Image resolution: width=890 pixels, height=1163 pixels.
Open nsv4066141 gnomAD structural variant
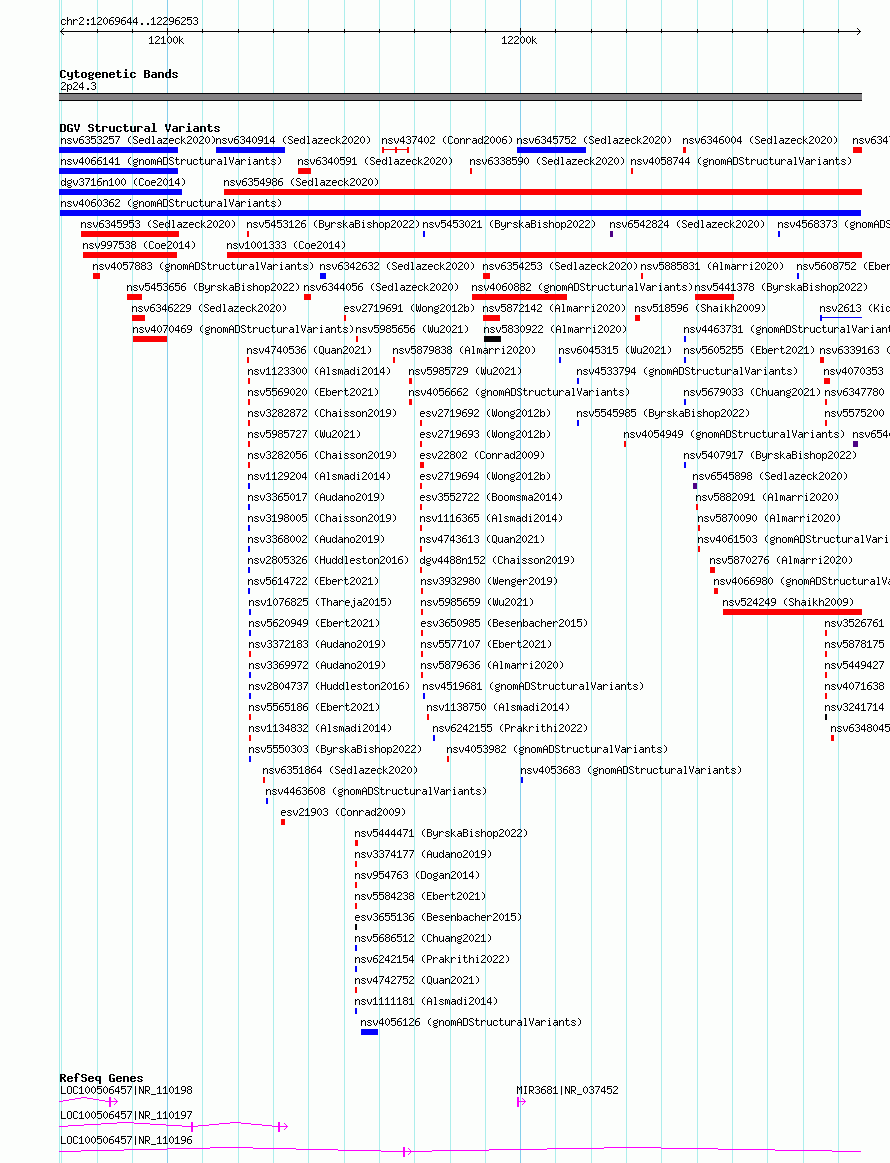(x=171, y=161)
